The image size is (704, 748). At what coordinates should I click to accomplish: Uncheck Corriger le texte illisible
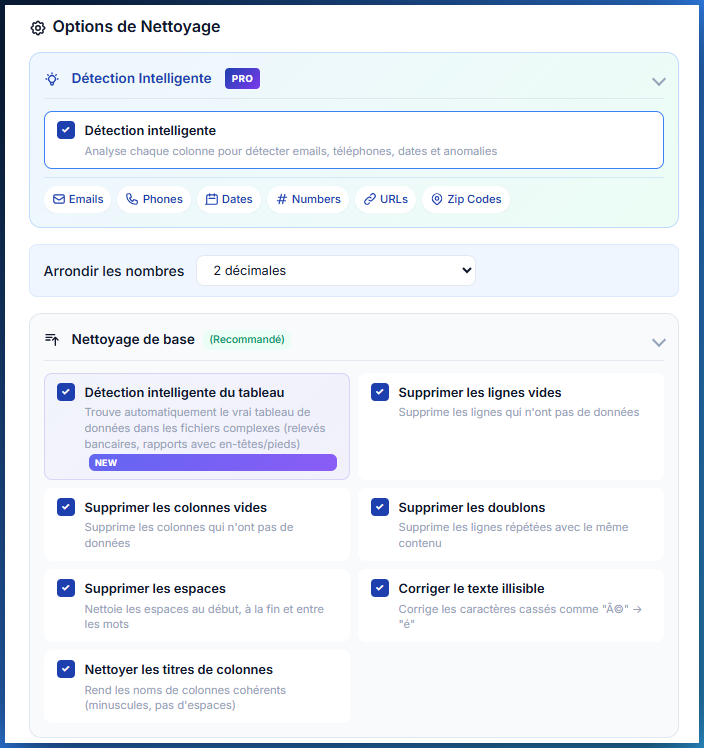(380, 588)
